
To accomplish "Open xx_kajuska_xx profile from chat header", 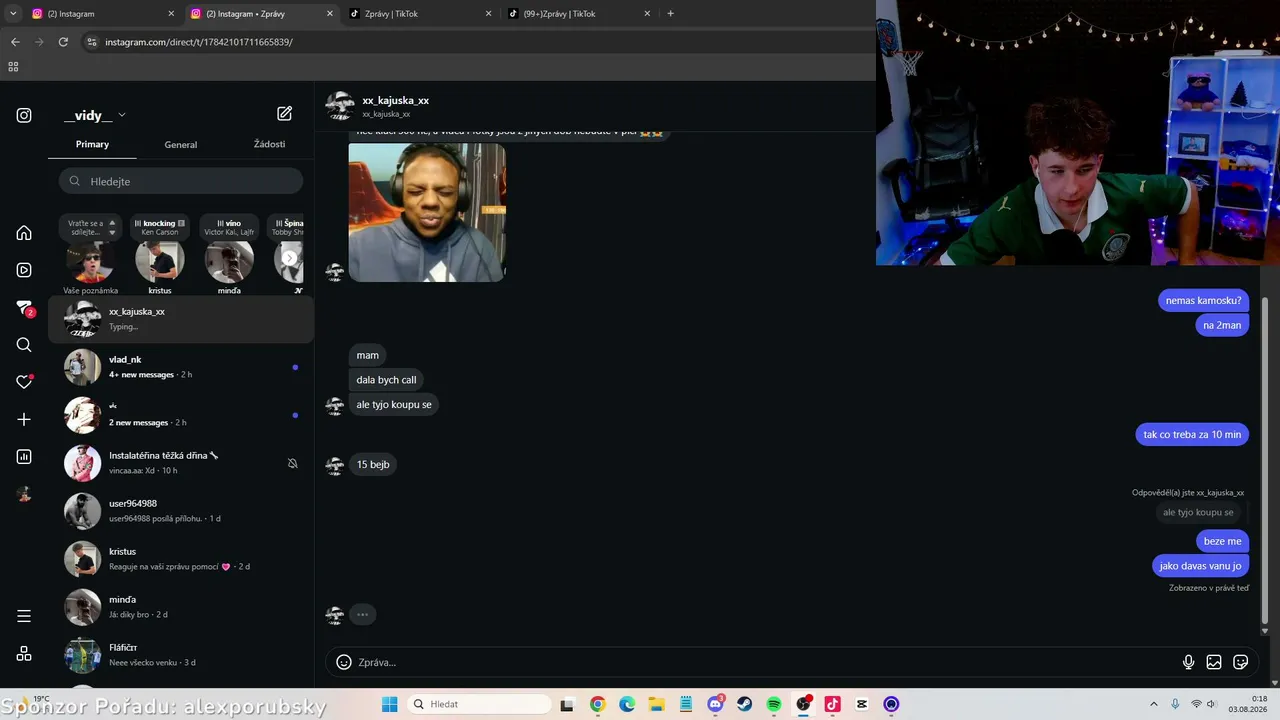I will (x=395, y=100).
